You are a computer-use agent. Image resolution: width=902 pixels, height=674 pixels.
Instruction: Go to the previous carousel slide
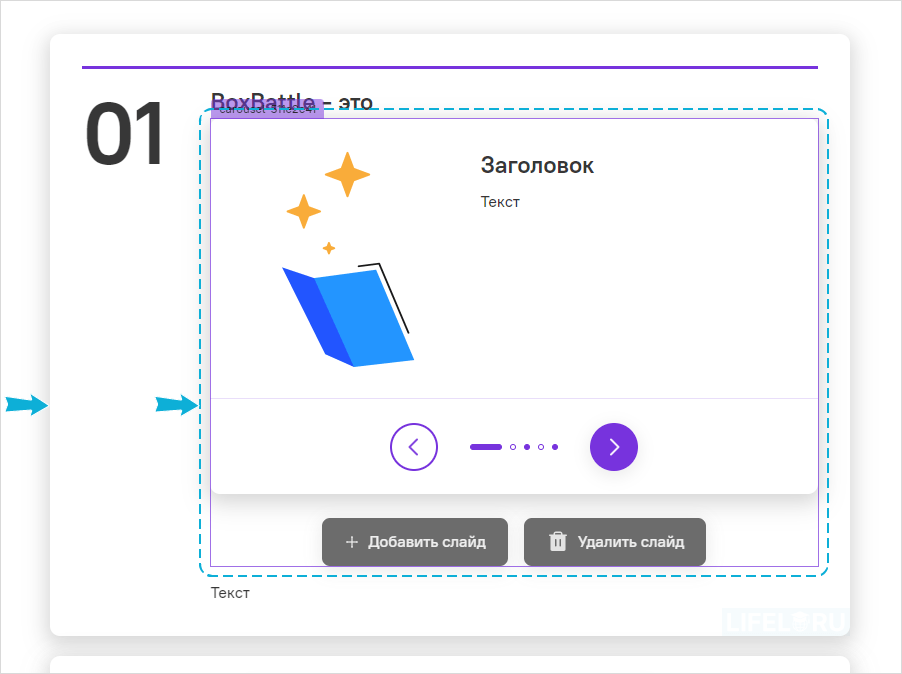click(x=414, y=447)
